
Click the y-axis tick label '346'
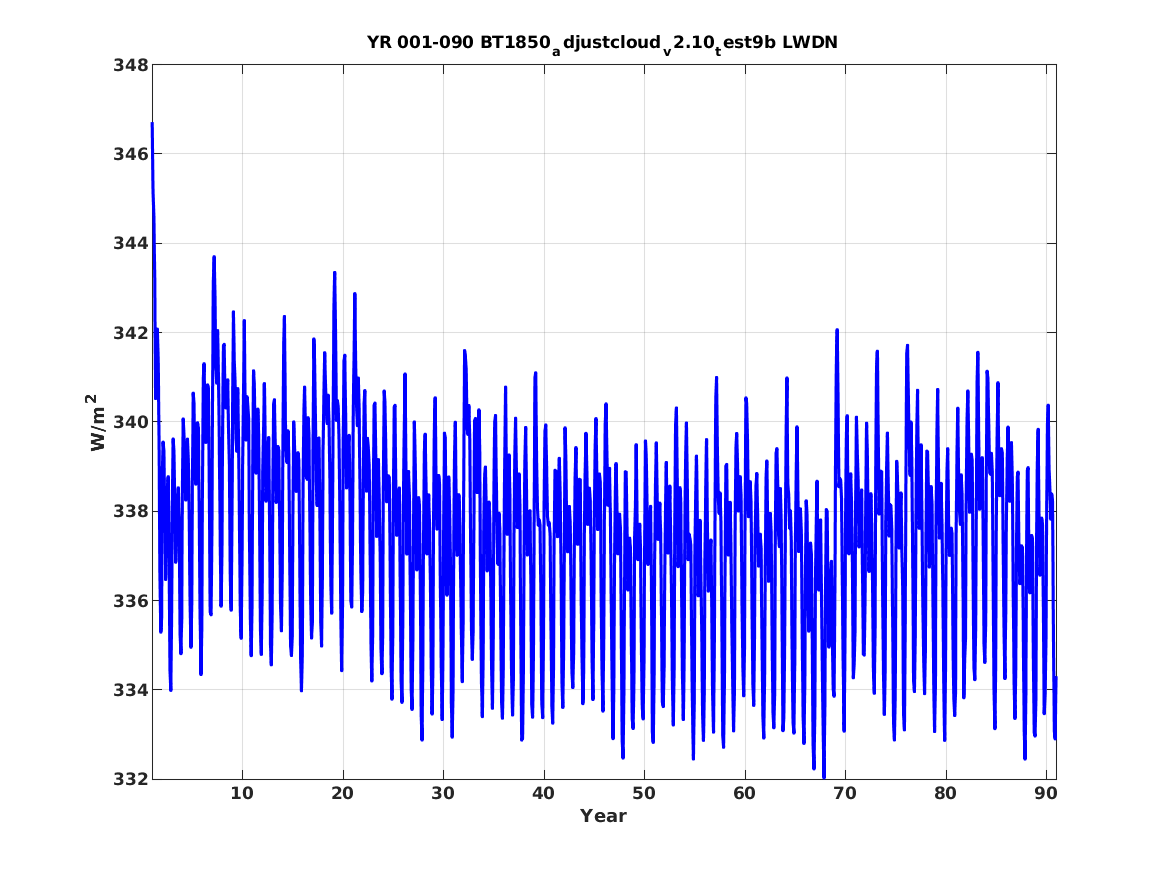click(x=130, y=155)
